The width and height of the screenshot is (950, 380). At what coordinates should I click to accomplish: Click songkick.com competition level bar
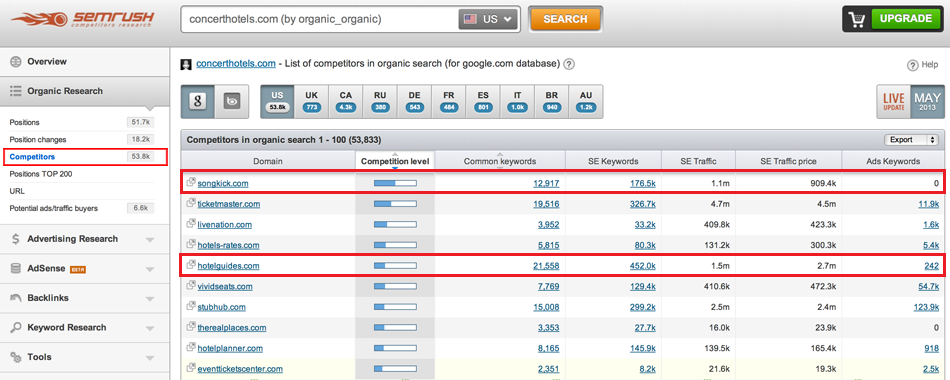point(395,183)
